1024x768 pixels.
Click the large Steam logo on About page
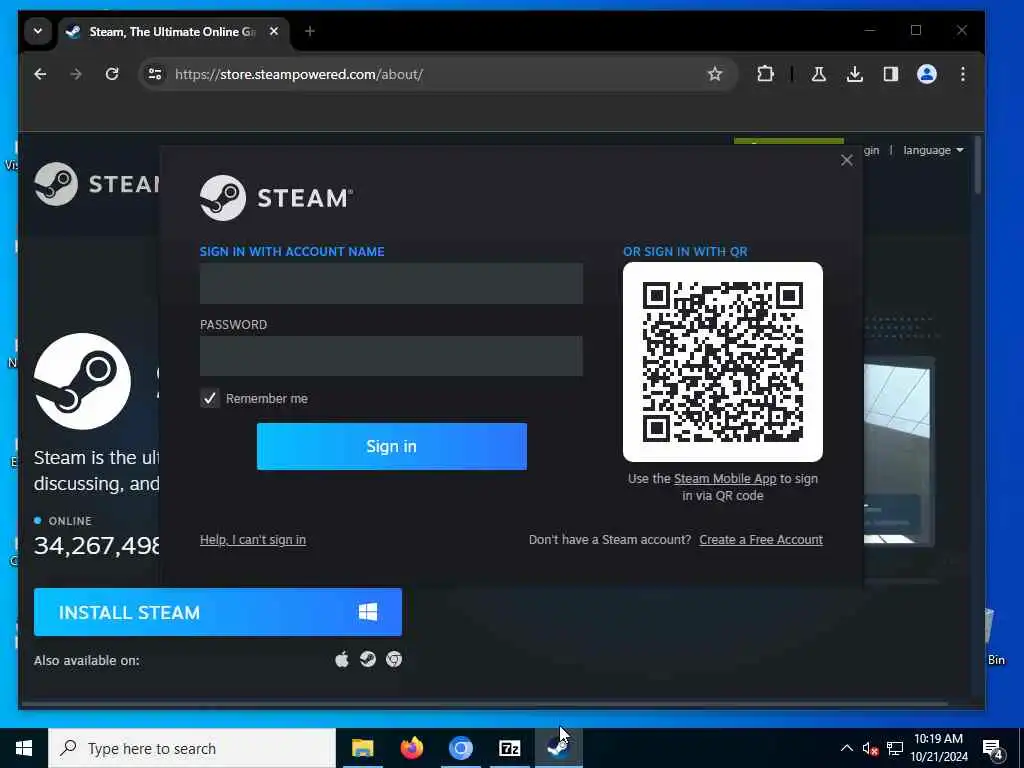pyautogui.click(x=82, y=381)
